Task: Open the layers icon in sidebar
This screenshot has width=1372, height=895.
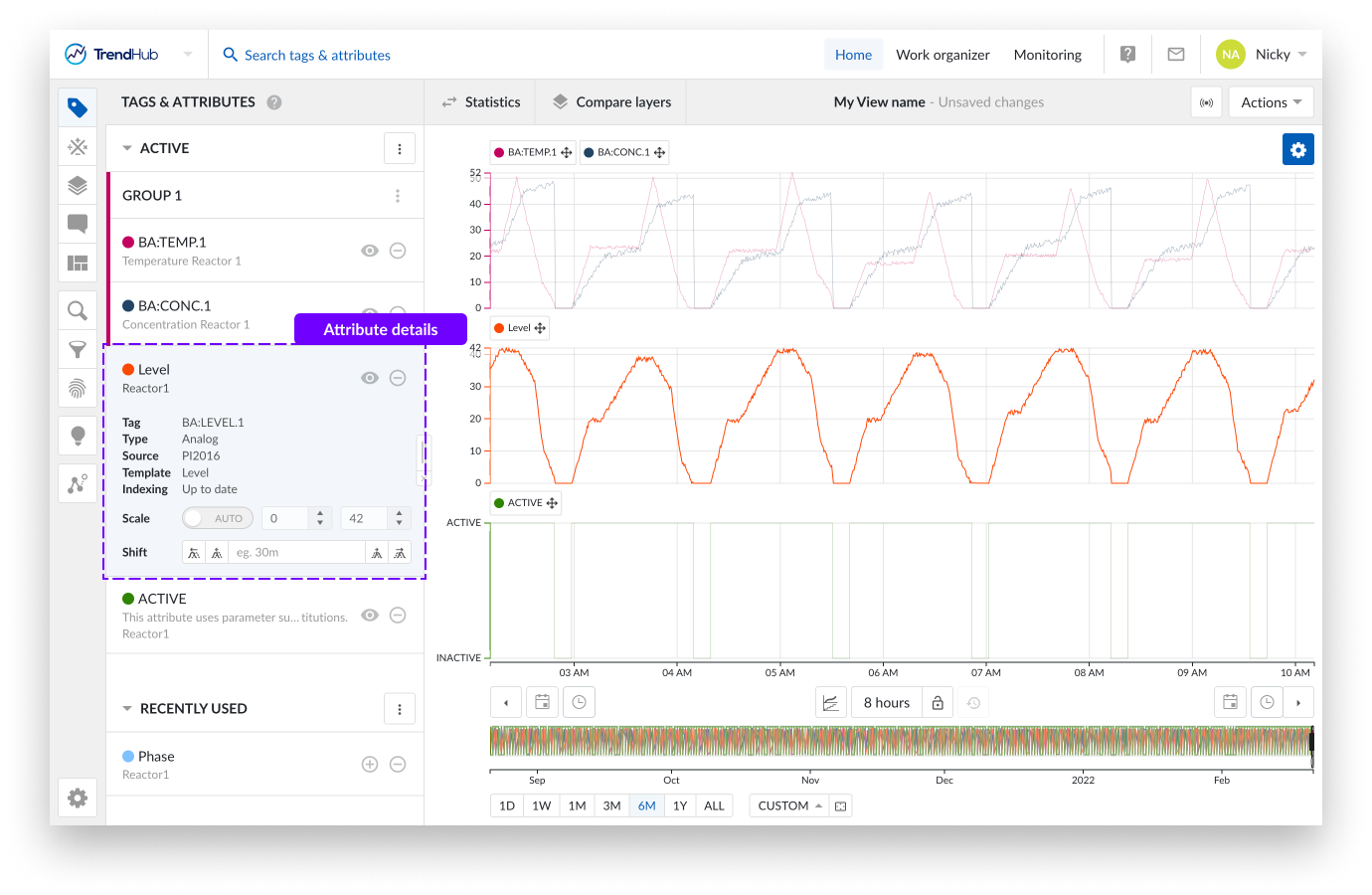Action: 78,186
